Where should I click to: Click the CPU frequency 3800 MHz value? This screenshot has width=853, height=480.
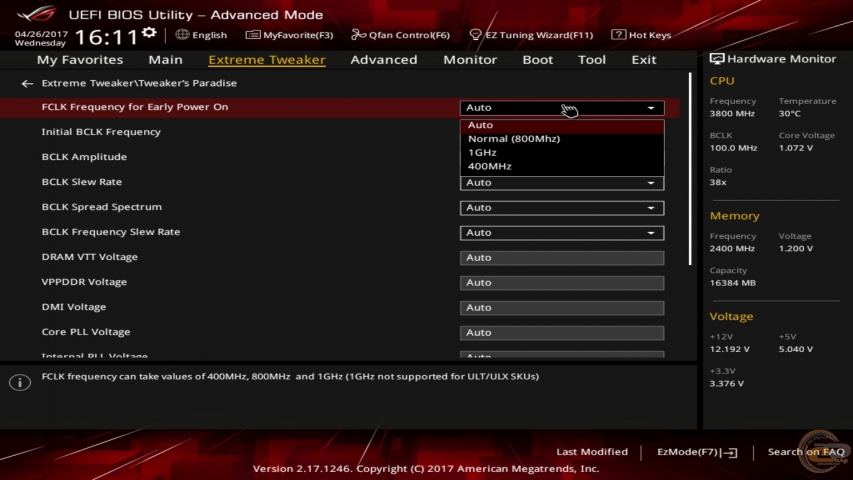tap(732, 114)
